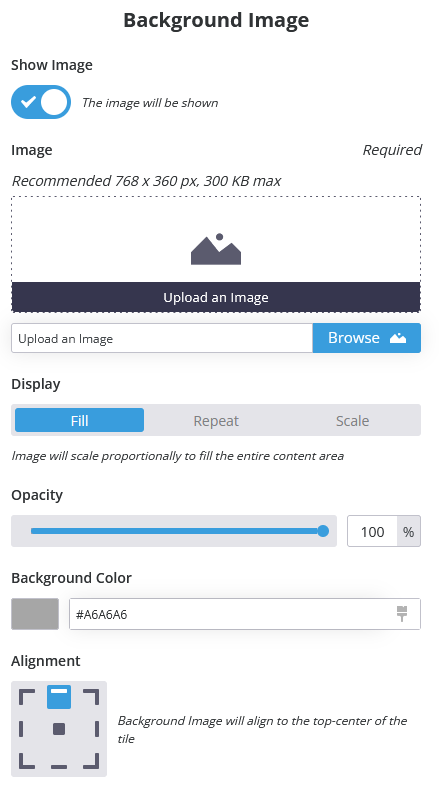This screenshot has width=439, height=790.
Task: Click the Browse button
Action: (x=366, y=338)
